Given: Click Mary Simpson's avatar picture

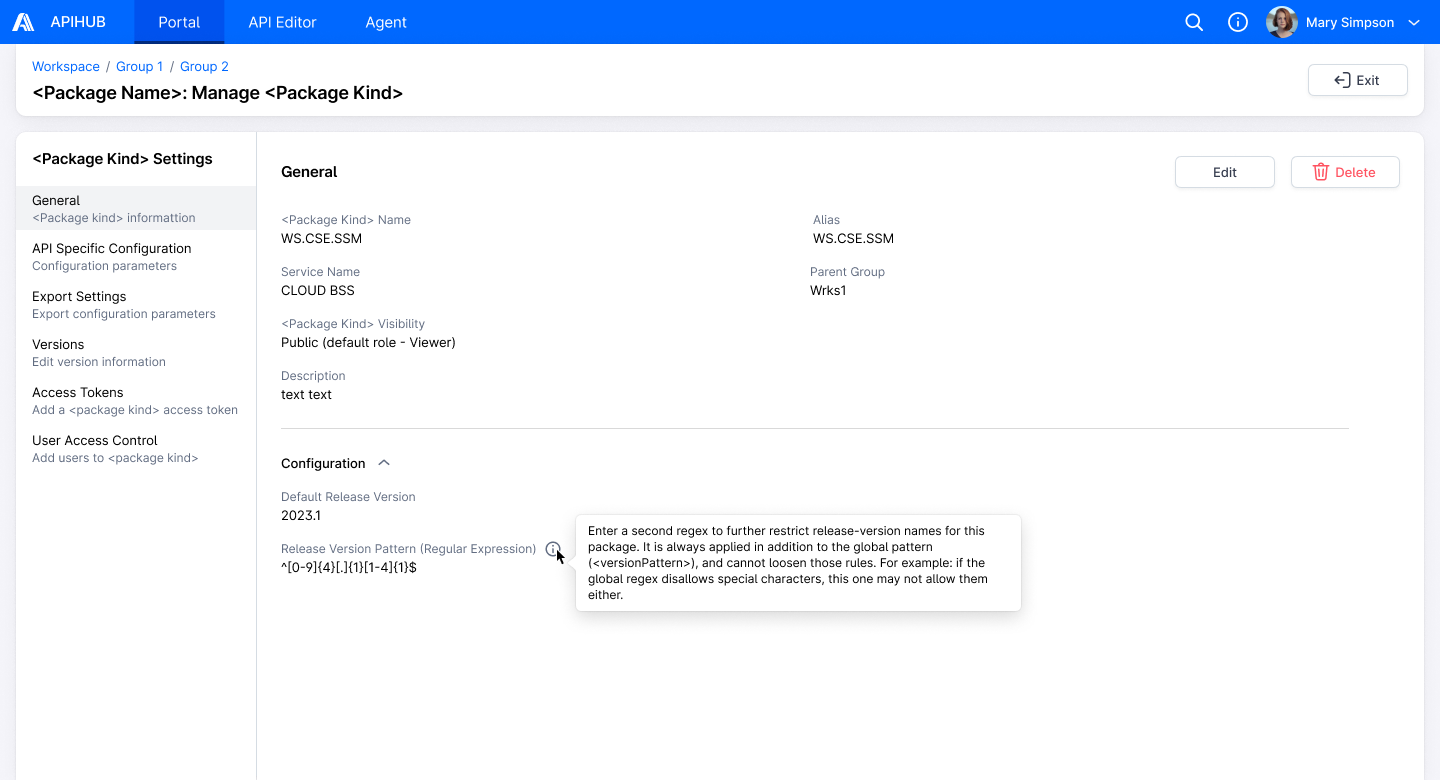Looking at the screenshot, I should pos(1282,22).
